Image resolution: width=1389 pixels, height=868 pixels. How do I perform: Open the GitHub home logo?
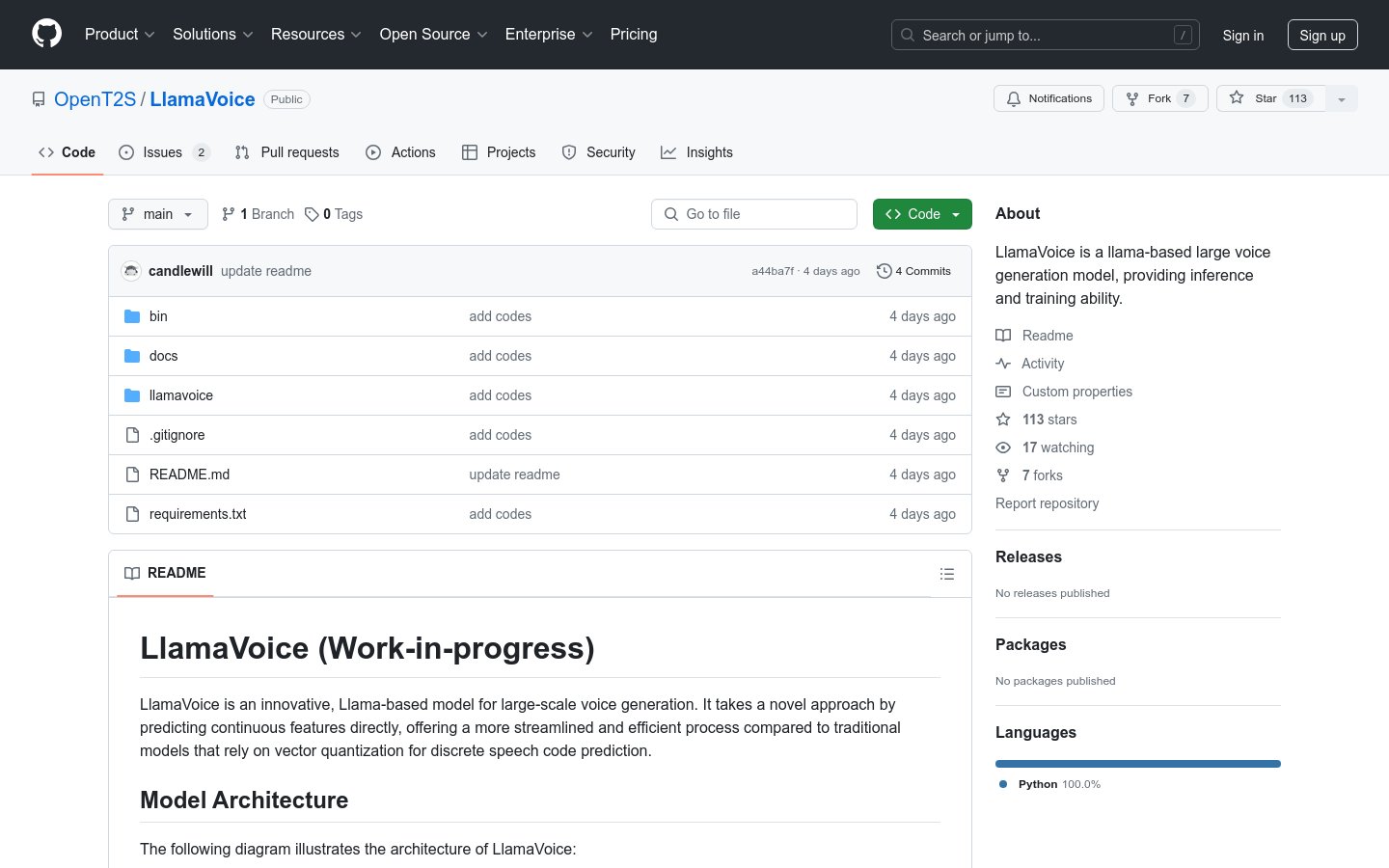pos(47,34)
